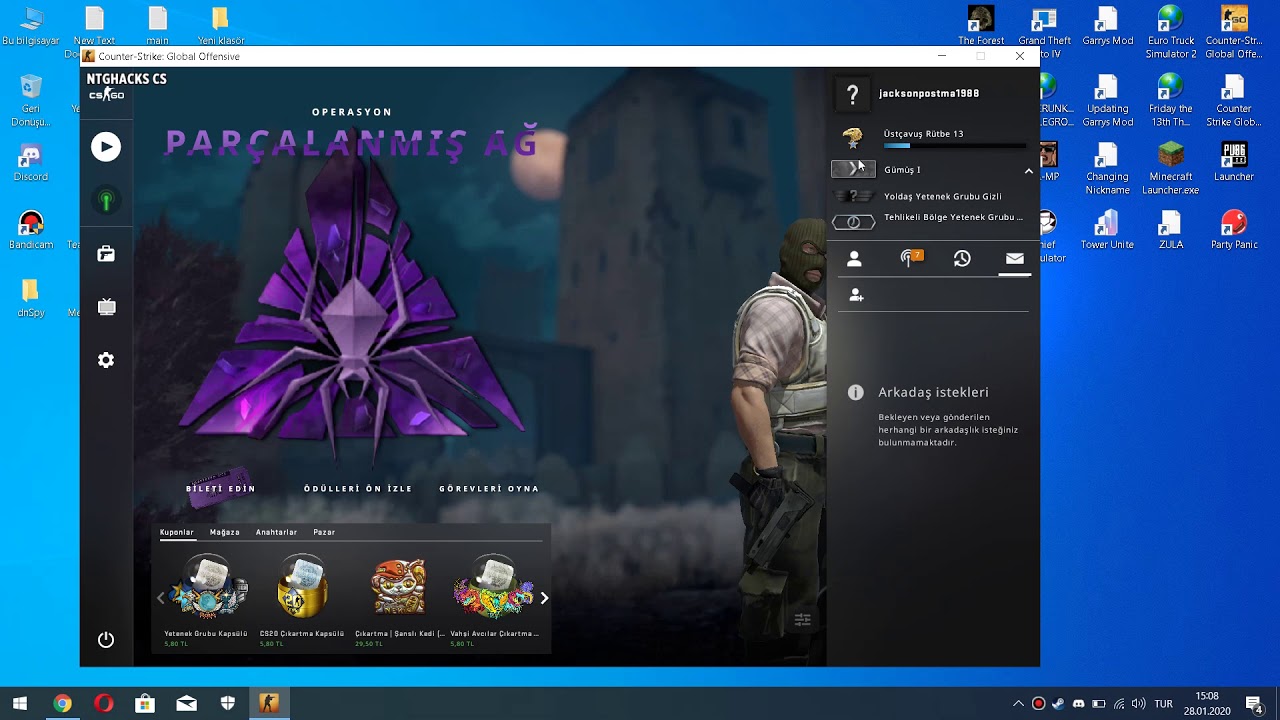Select the dnSpy folder on desktop
This screenshot has height=720, width=1280.
coord(30,298)
